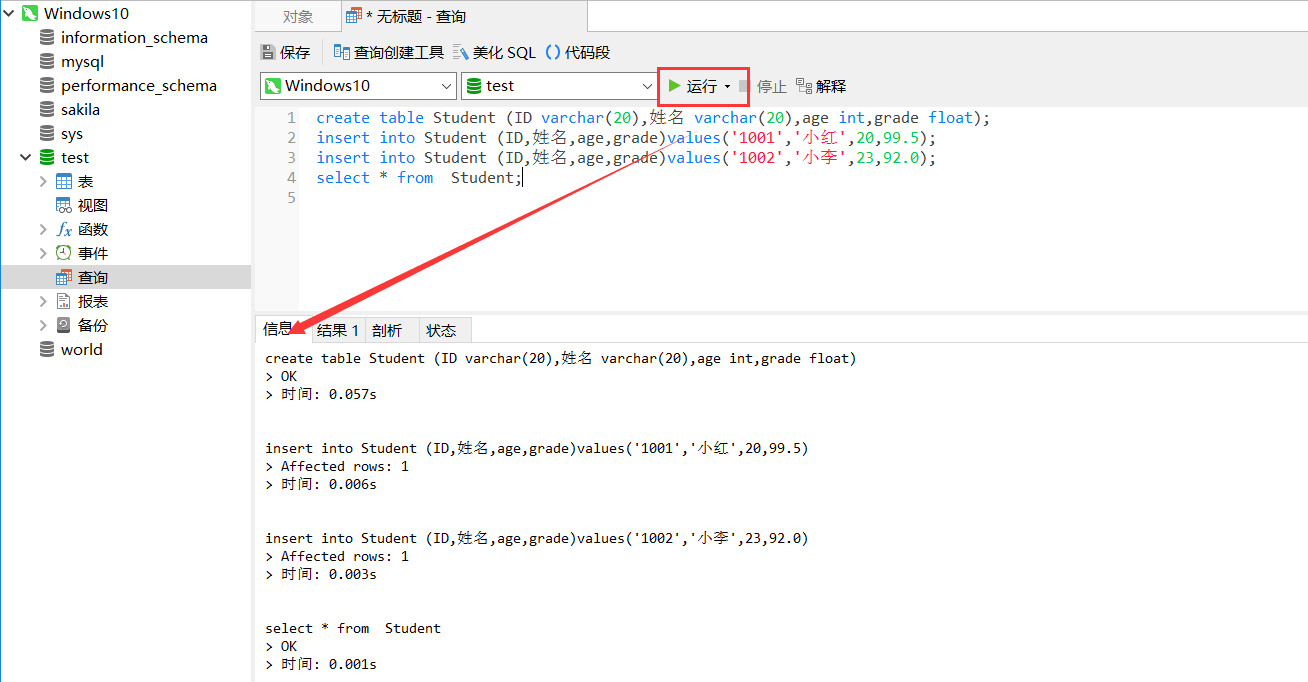Click 'select * from Student;' line in editor
Viewport: 1308px width, 682px height.
click(x=419, y=178)
